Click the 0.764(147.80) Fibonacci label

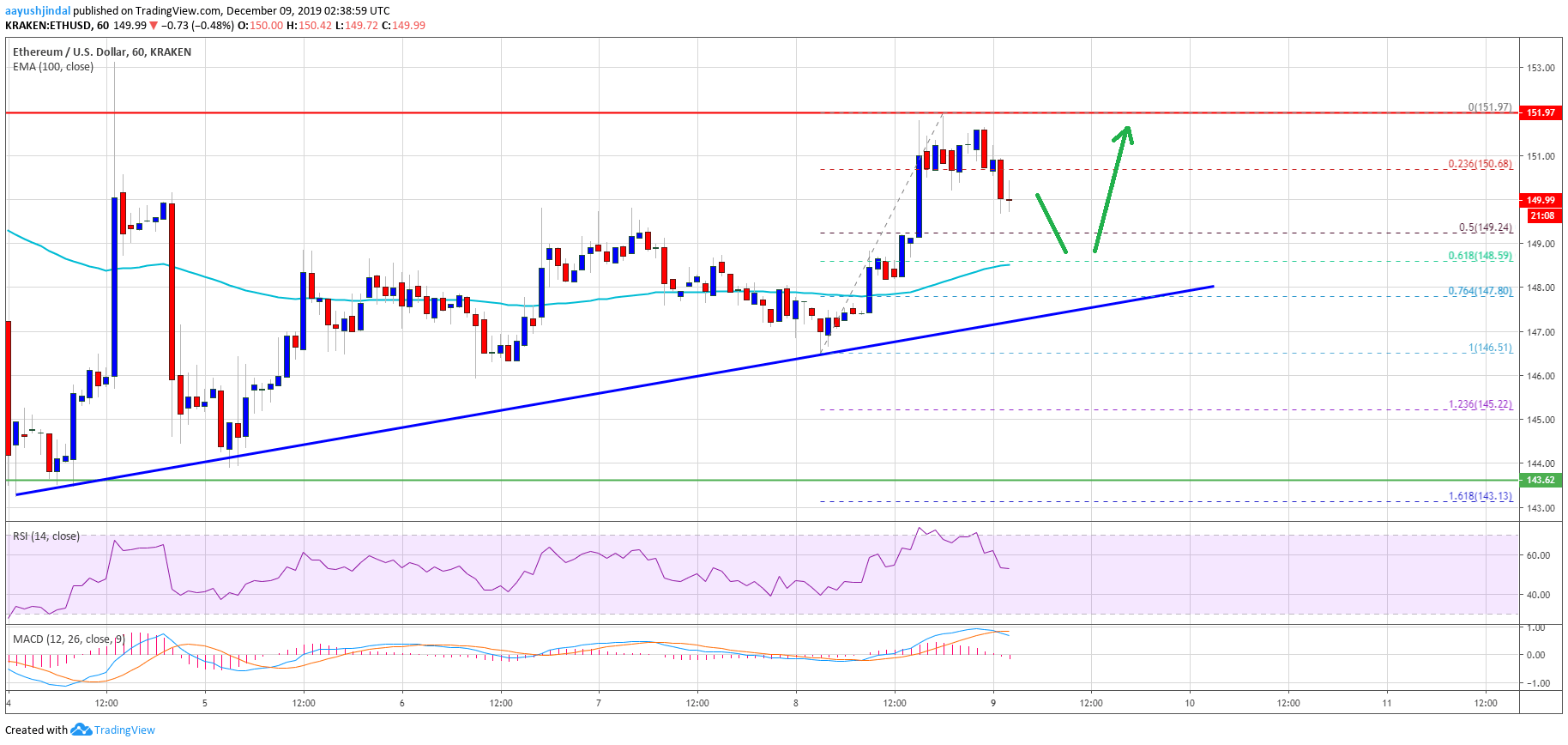tap(1481, 291)
